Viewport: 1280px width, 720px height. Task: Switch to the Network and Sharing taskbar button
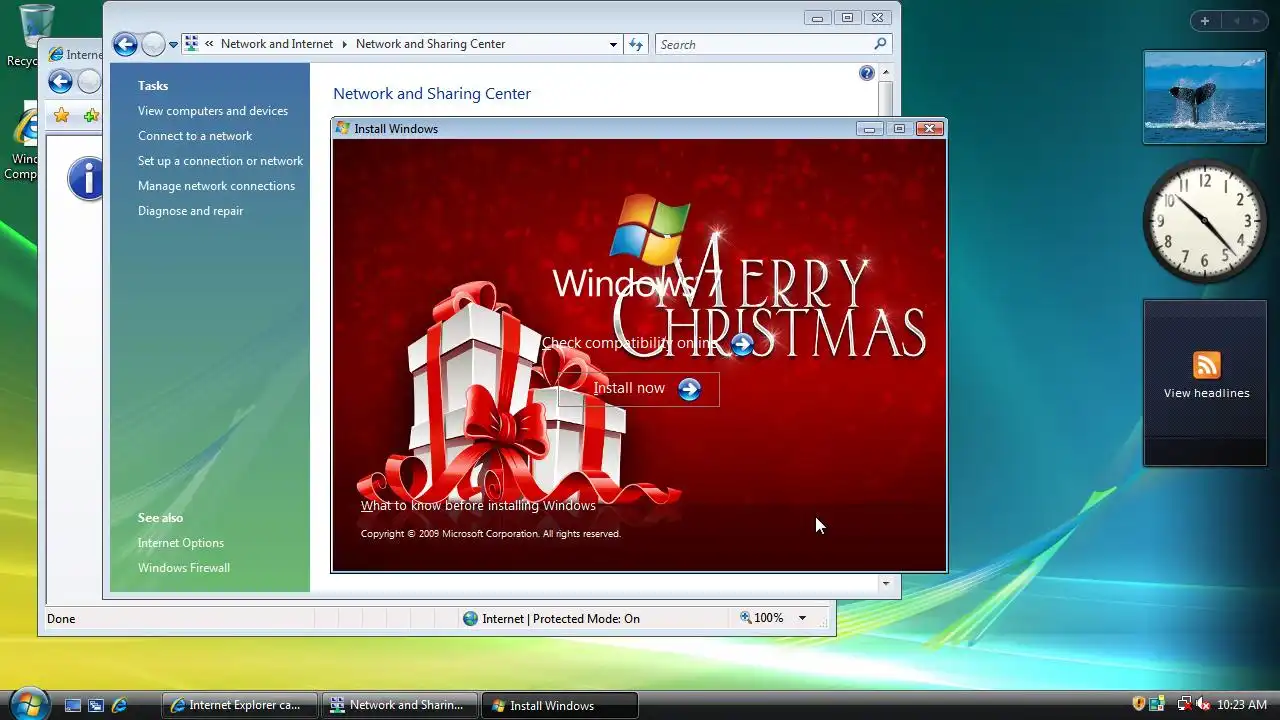(x=400, y=705)
